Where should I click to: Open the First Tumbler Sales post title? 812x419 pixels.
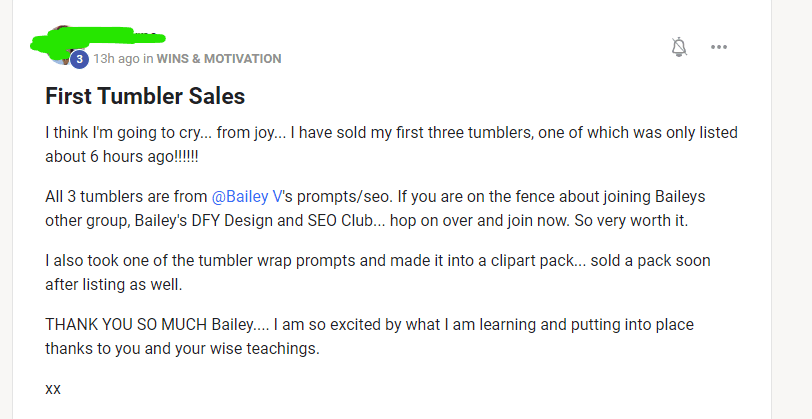(x=145, y=96)
